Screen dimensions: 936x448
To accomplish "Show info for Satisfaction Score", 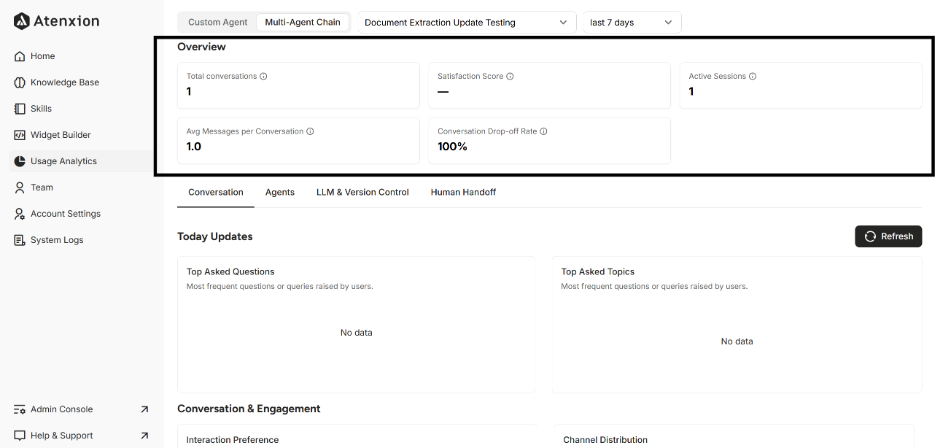I will [x=510, y=76].
